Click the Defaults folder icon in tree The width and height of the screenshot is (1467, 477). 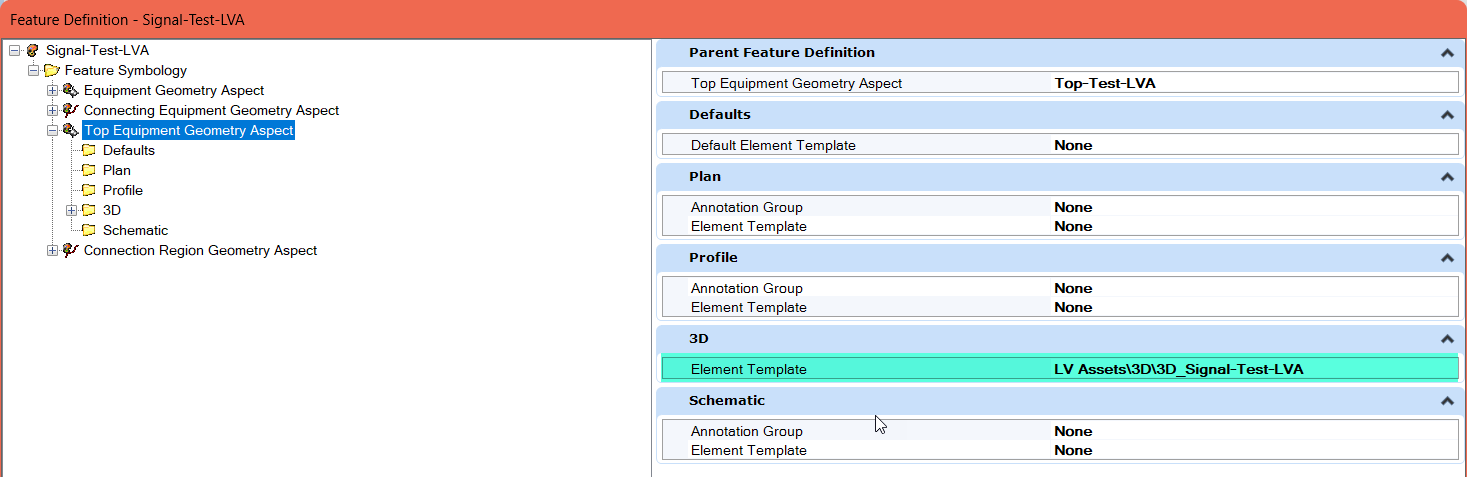(89, 150)
